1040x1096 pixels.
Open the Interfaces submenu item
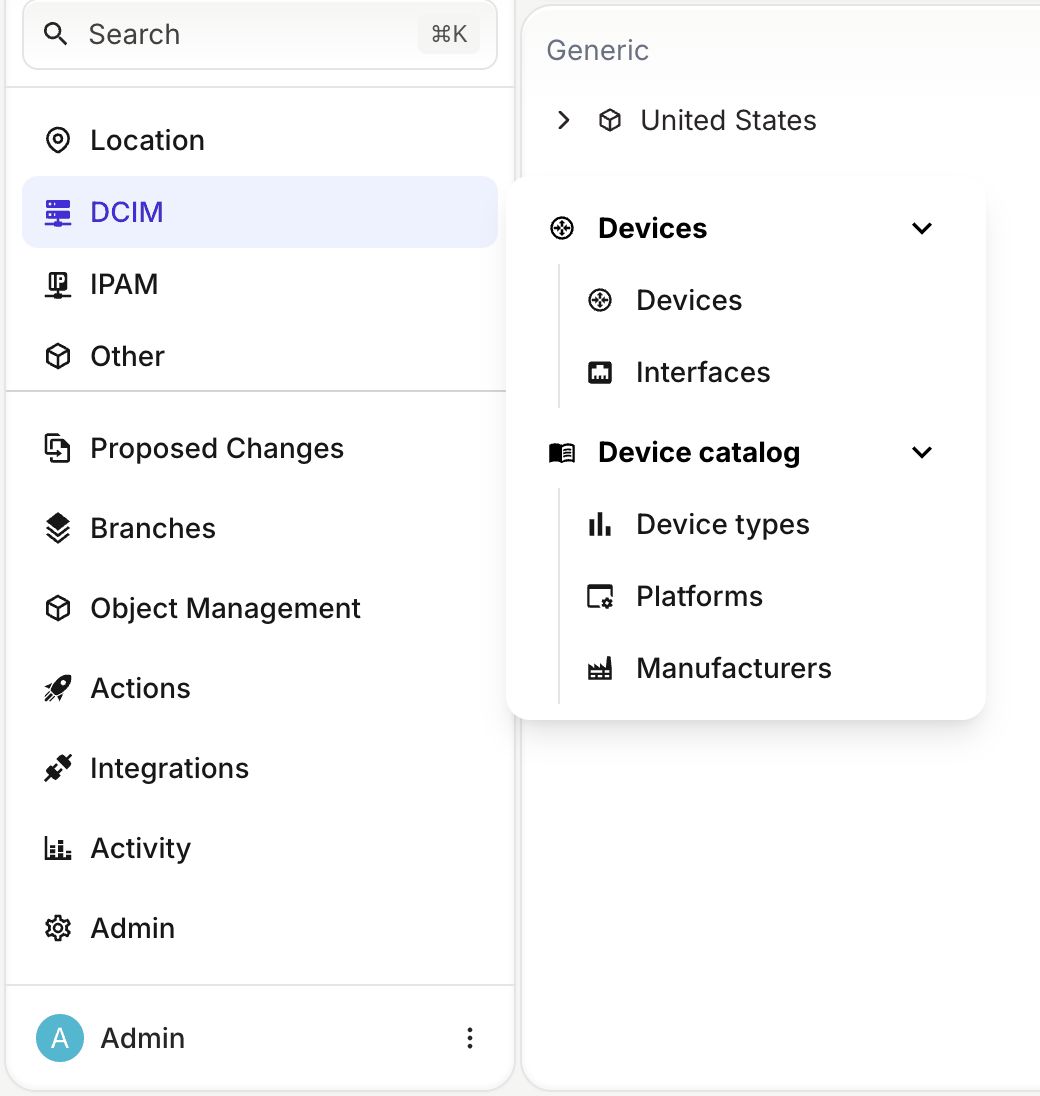703,373
